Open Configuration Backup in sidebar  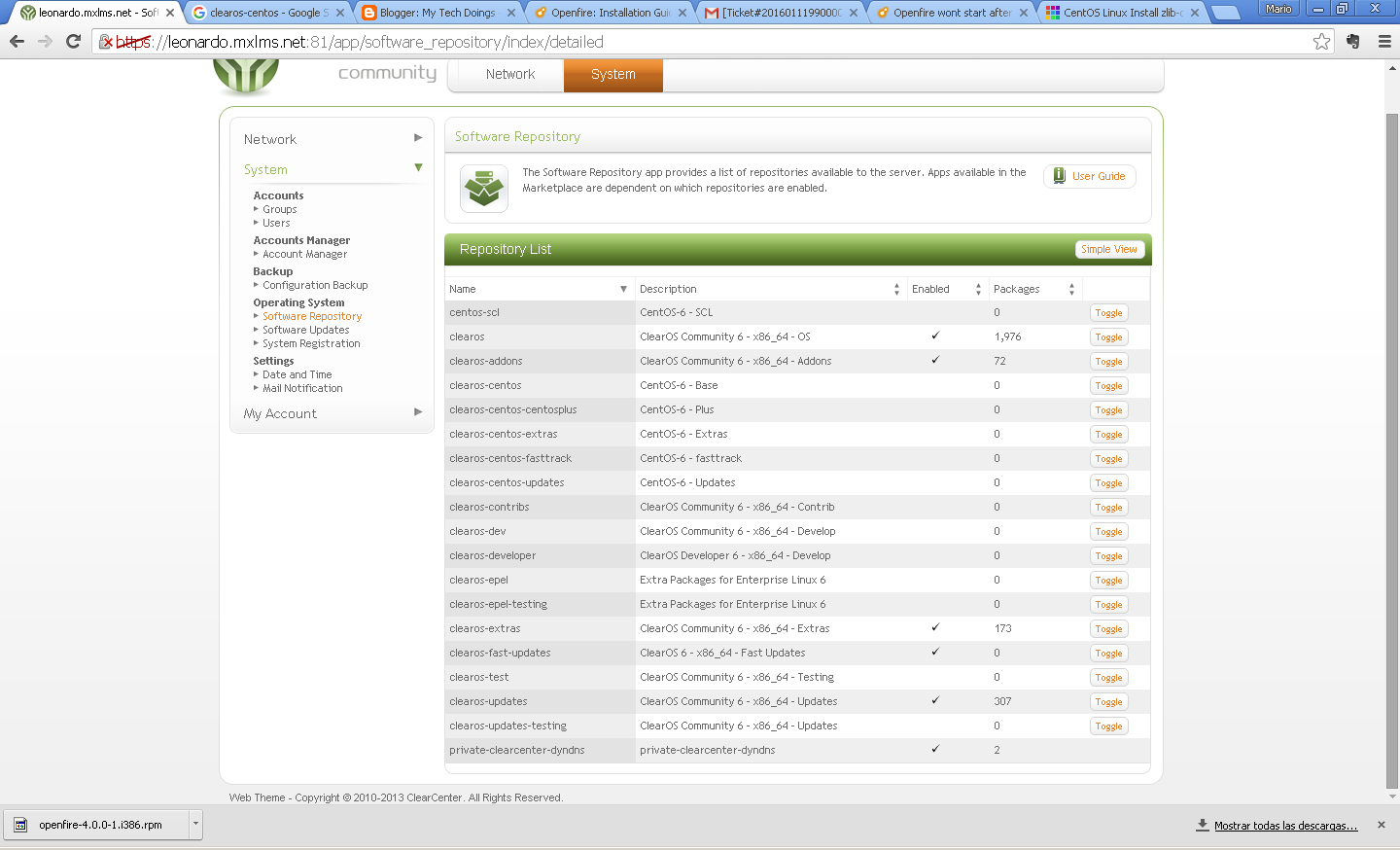coord(315,285)
